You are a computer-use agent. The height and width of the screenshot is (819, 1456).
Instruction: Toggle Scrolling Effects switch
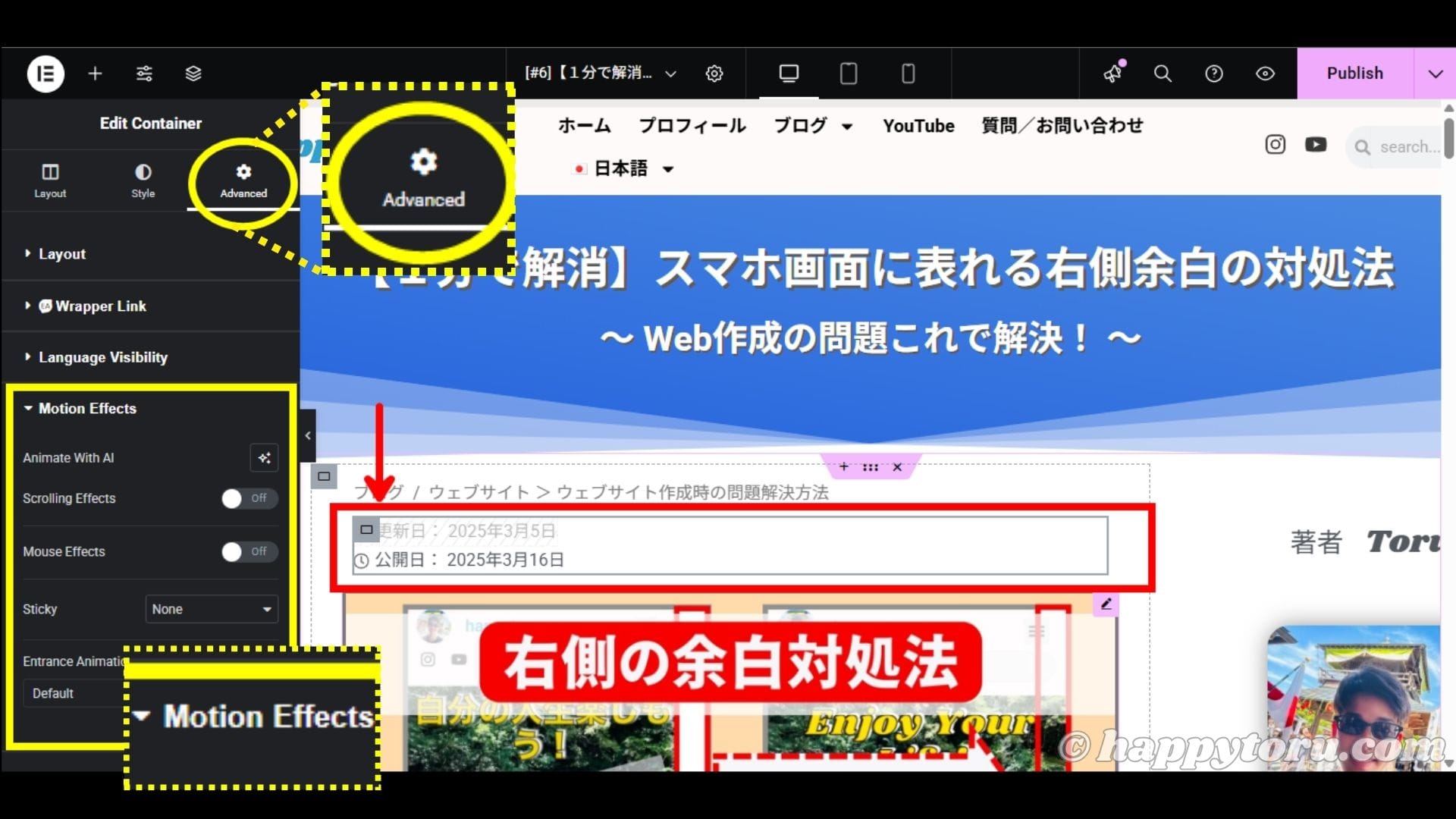click(249, 498)
